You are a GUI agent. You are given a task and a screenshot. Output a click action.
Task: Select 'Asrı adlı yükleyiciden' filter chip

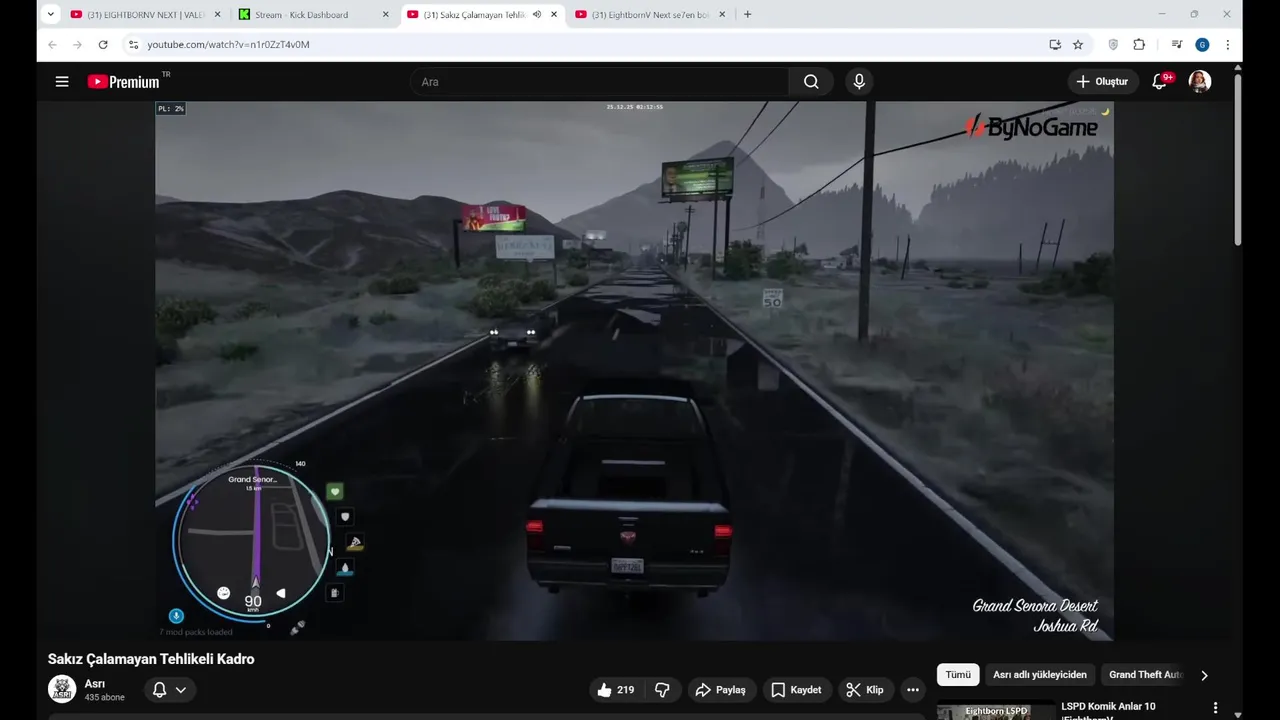(1040, 675)
